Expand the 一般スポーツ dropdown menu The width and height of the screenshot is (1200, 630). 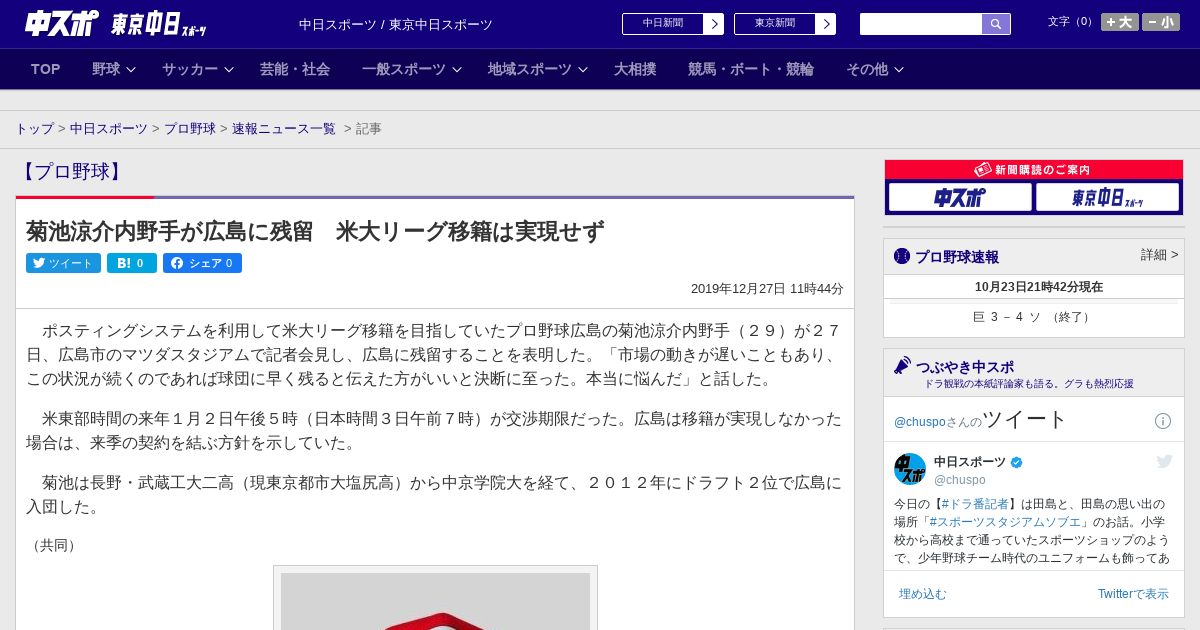[x=412, y=69]
